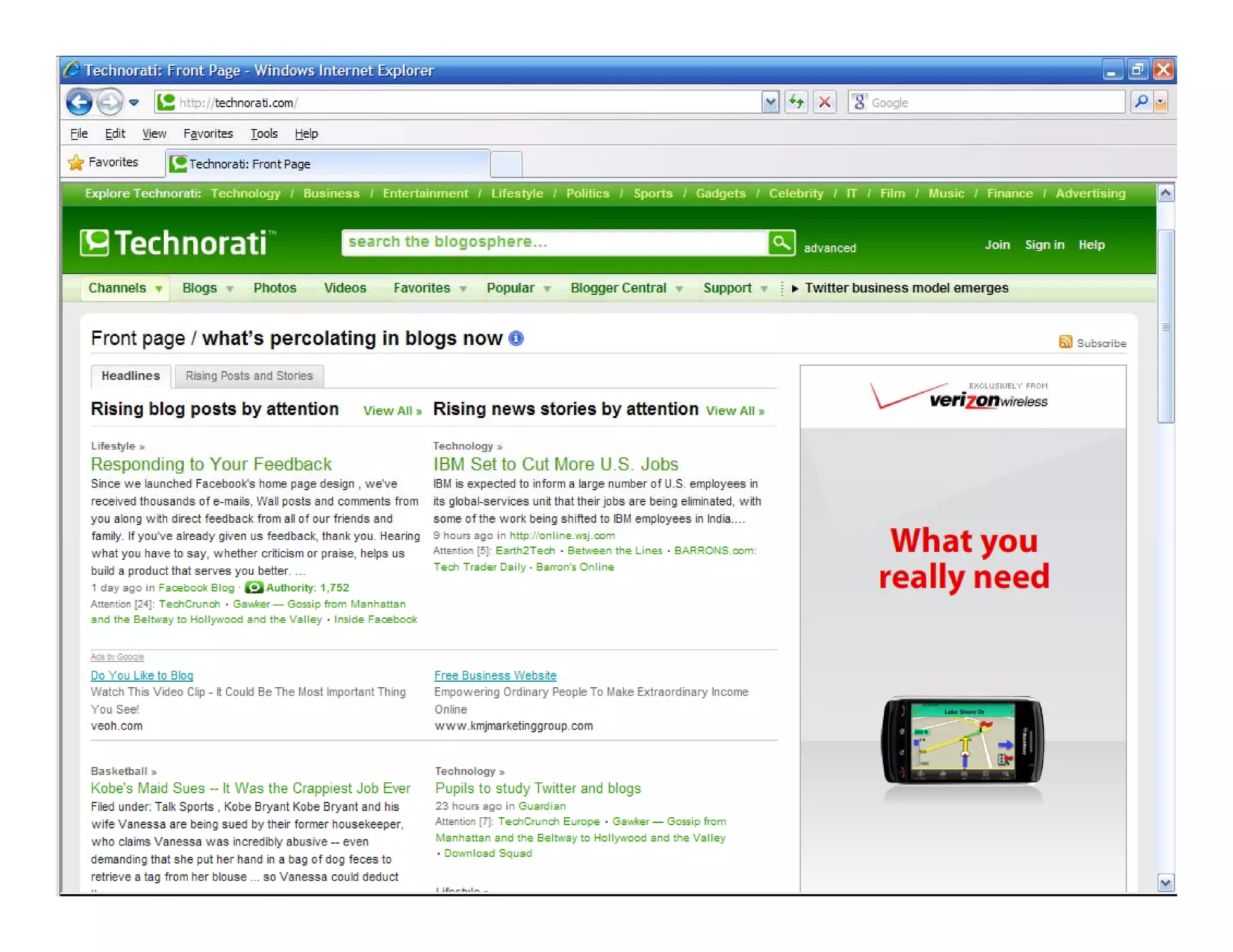Click the scrollbar down arrow
The width and height of the screenshot is (1233, 952).
pos(1166,883)
